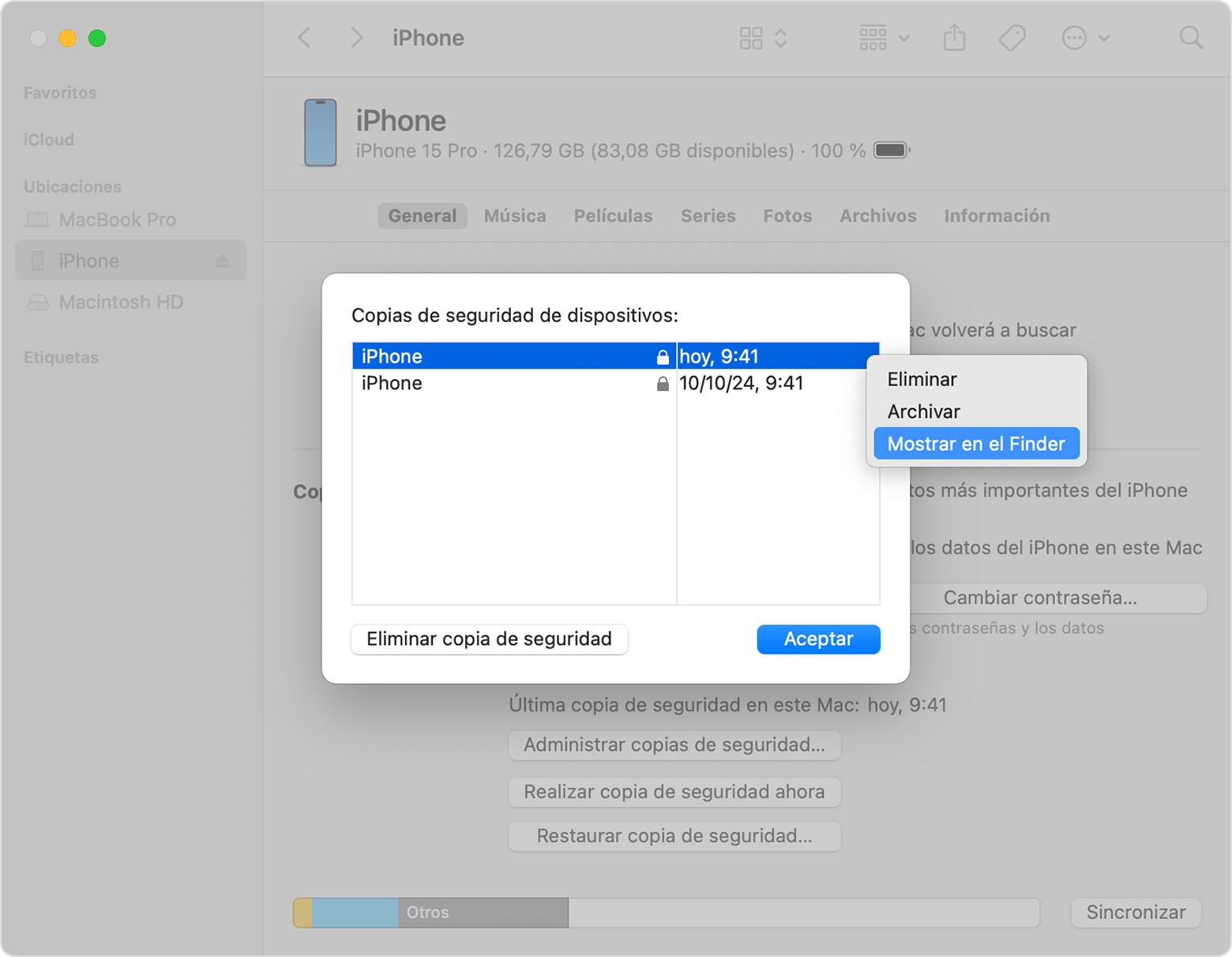The image size is (1232, 957).
Task: Click lock icon on 10/10/24 backup
Action: click(663, 384)
